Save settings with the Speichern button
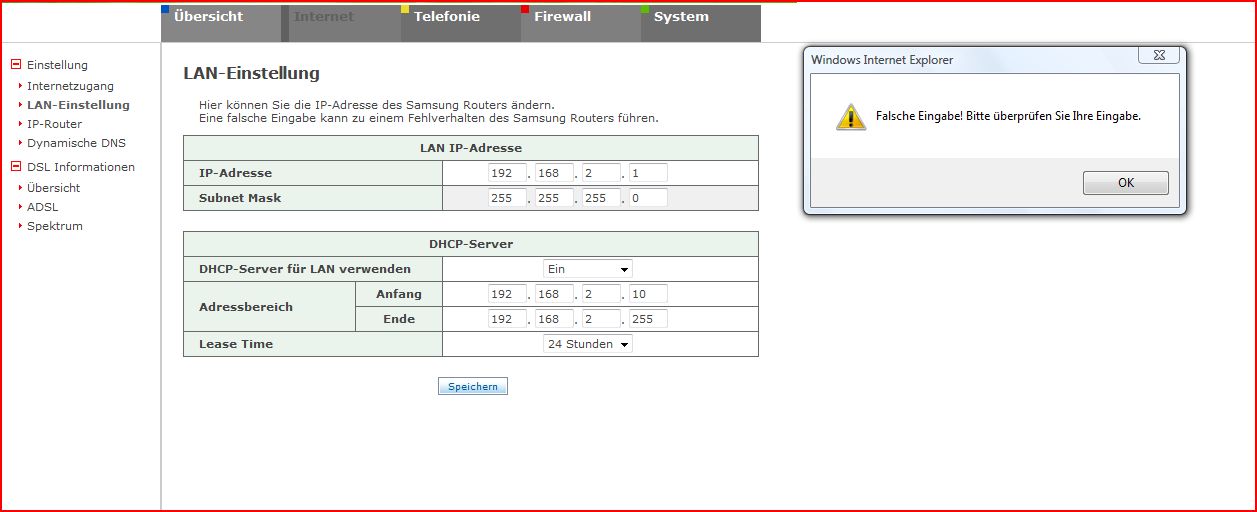This screenshot has width=1257, height=512. point(473,386)
